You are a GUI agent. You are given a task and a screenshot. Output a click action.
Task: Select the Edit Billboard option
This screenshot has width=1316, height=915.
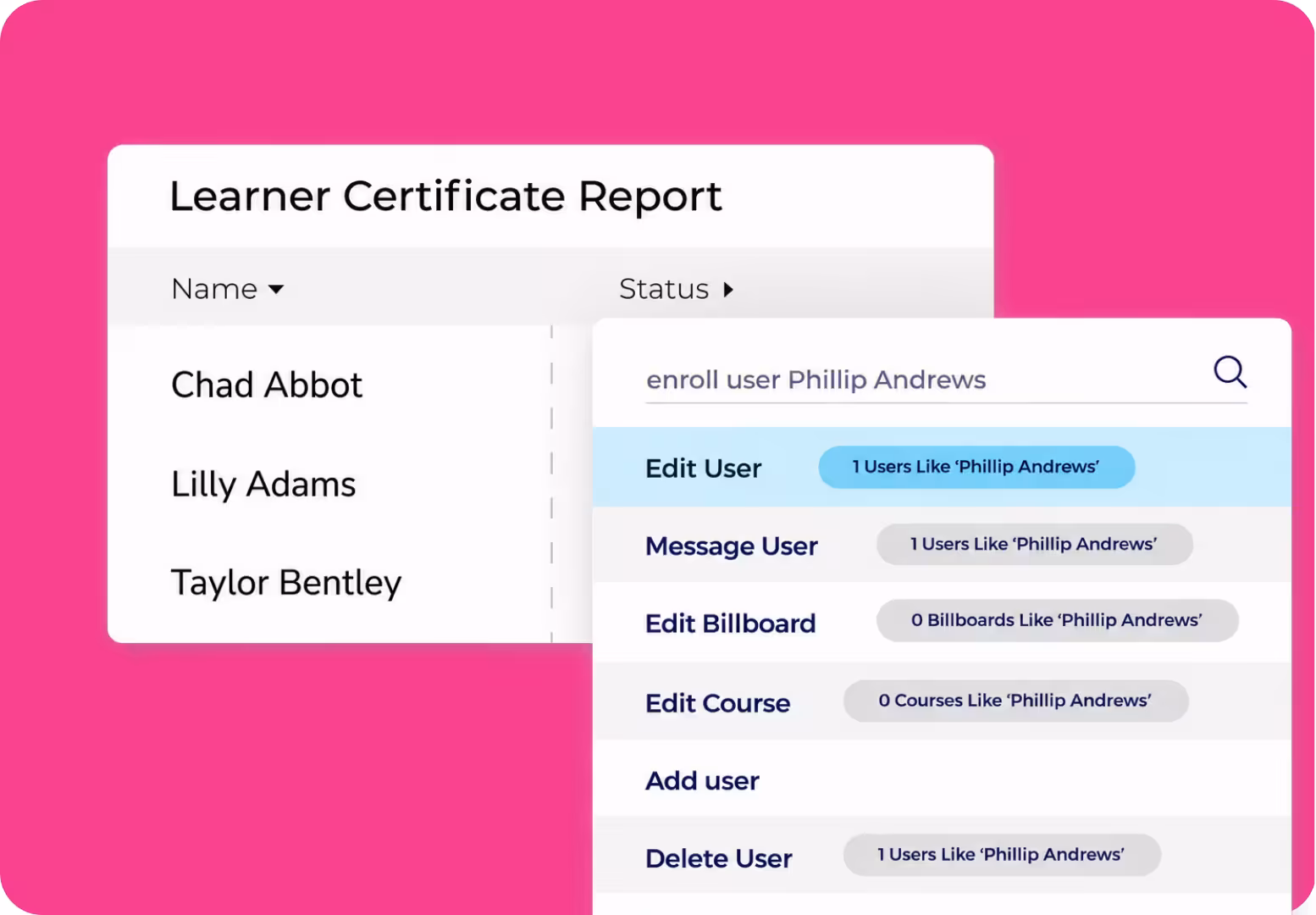(942, 623)
